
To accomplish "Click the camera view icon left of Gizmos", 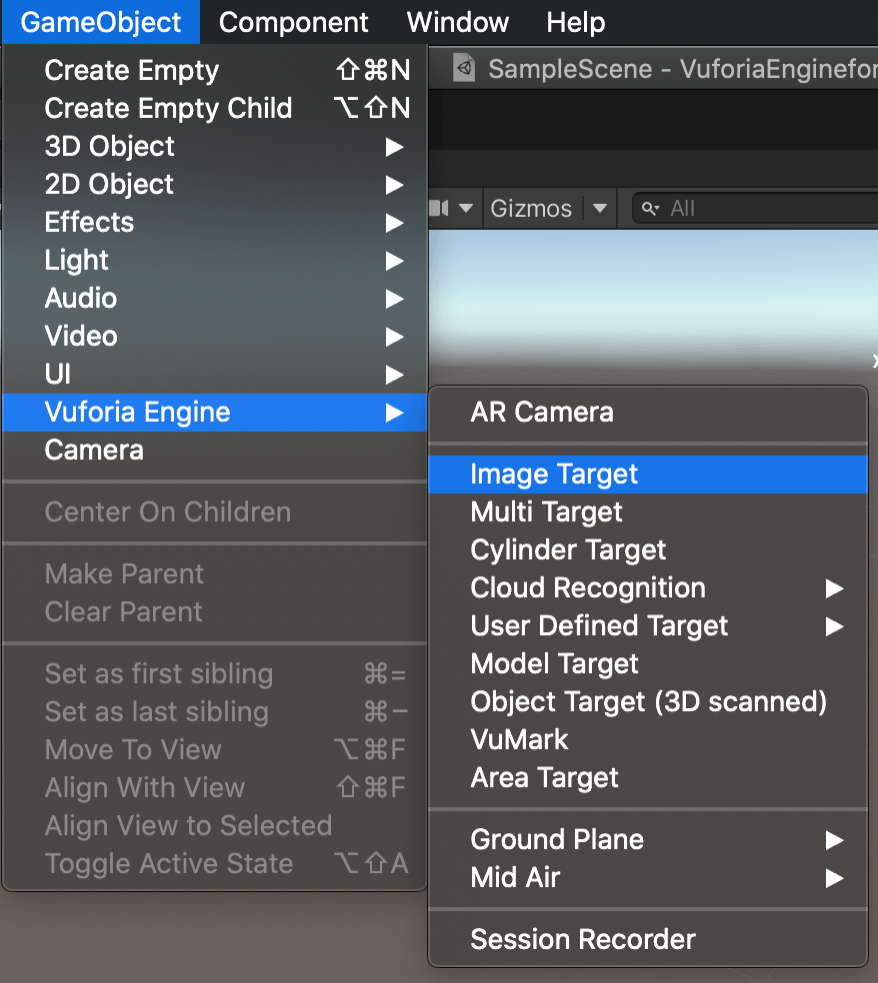I will (449, 208).
